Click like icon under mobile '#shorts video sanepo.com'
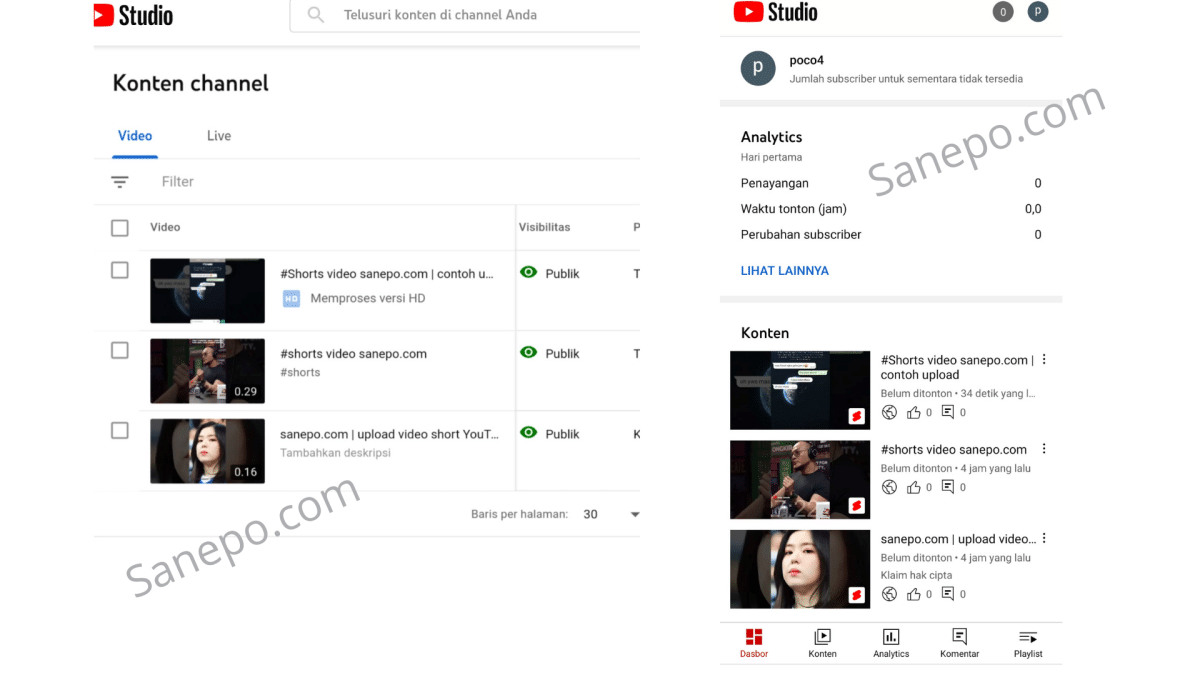This screenshot has height=675, width=1200. pos(914,487)
